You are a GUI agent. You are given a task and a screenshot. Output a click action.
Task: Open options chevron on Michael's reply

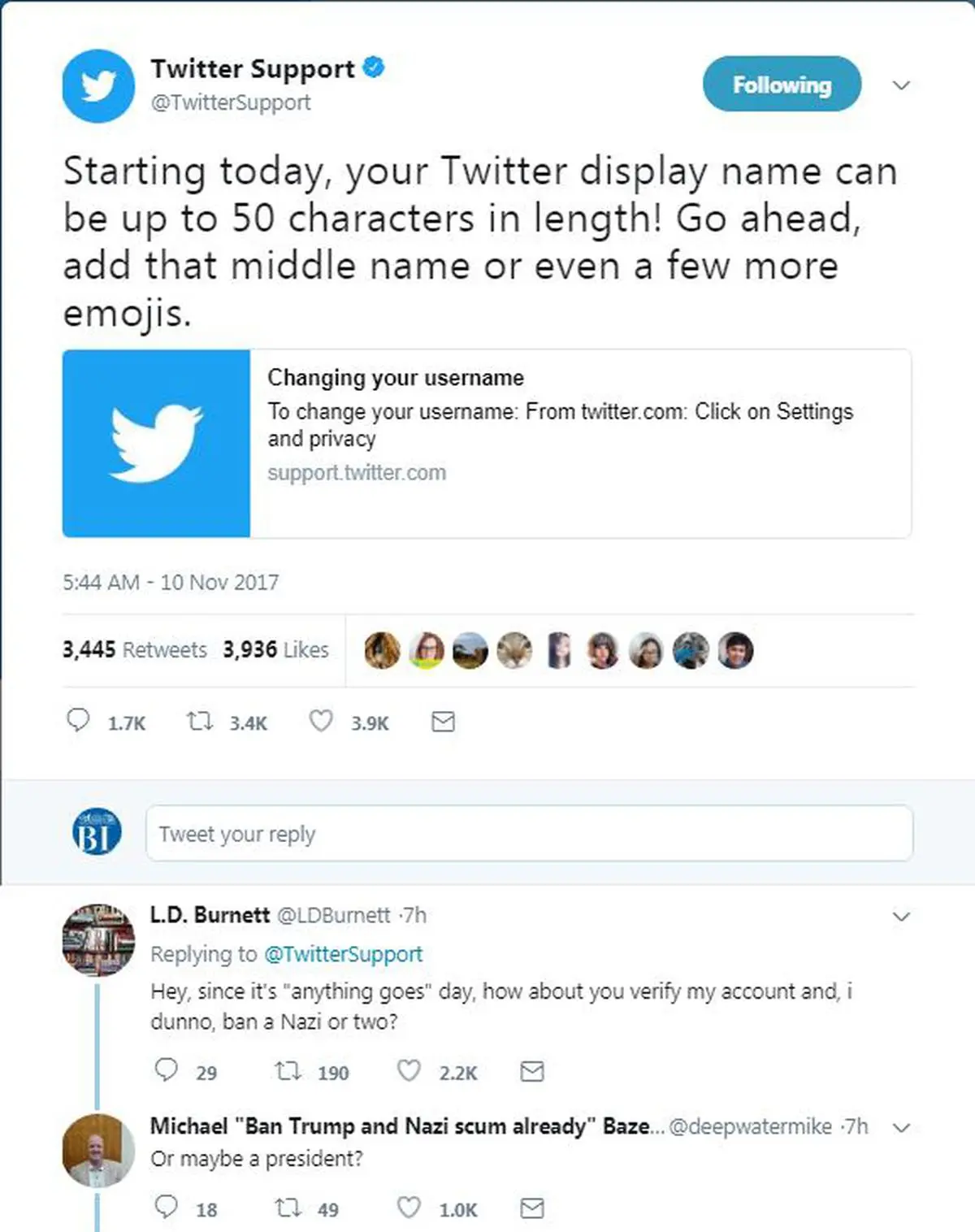pyautogui.click(x=901, y=1127)
